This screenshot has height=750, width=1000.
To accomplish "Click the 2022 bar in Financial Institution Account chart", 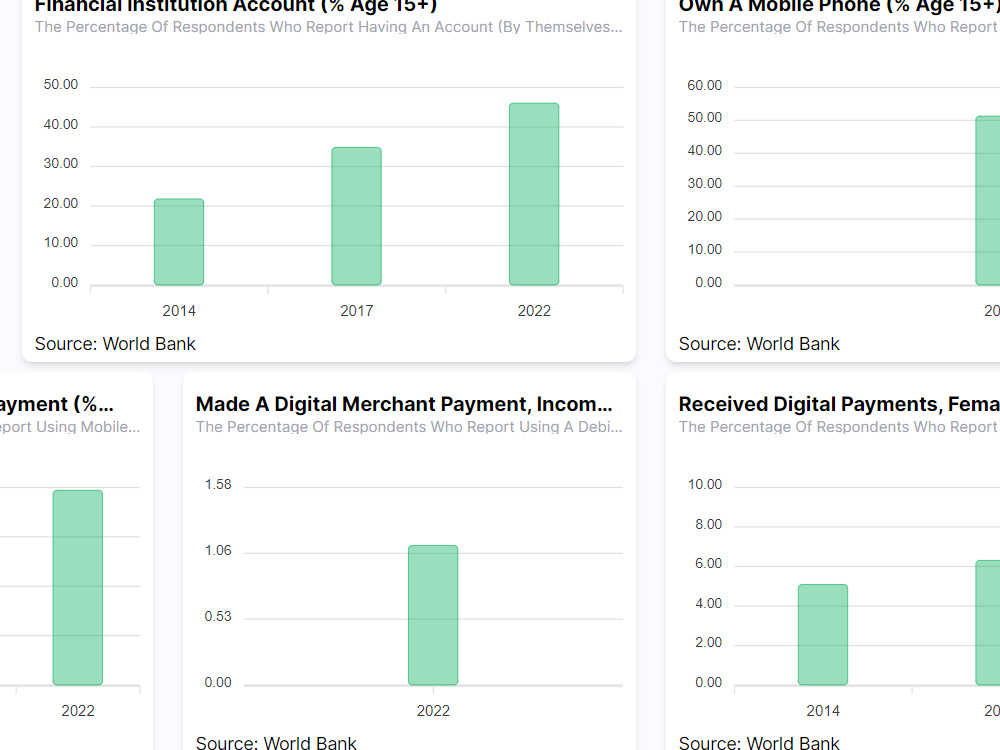I will click(x=534, y=195).
